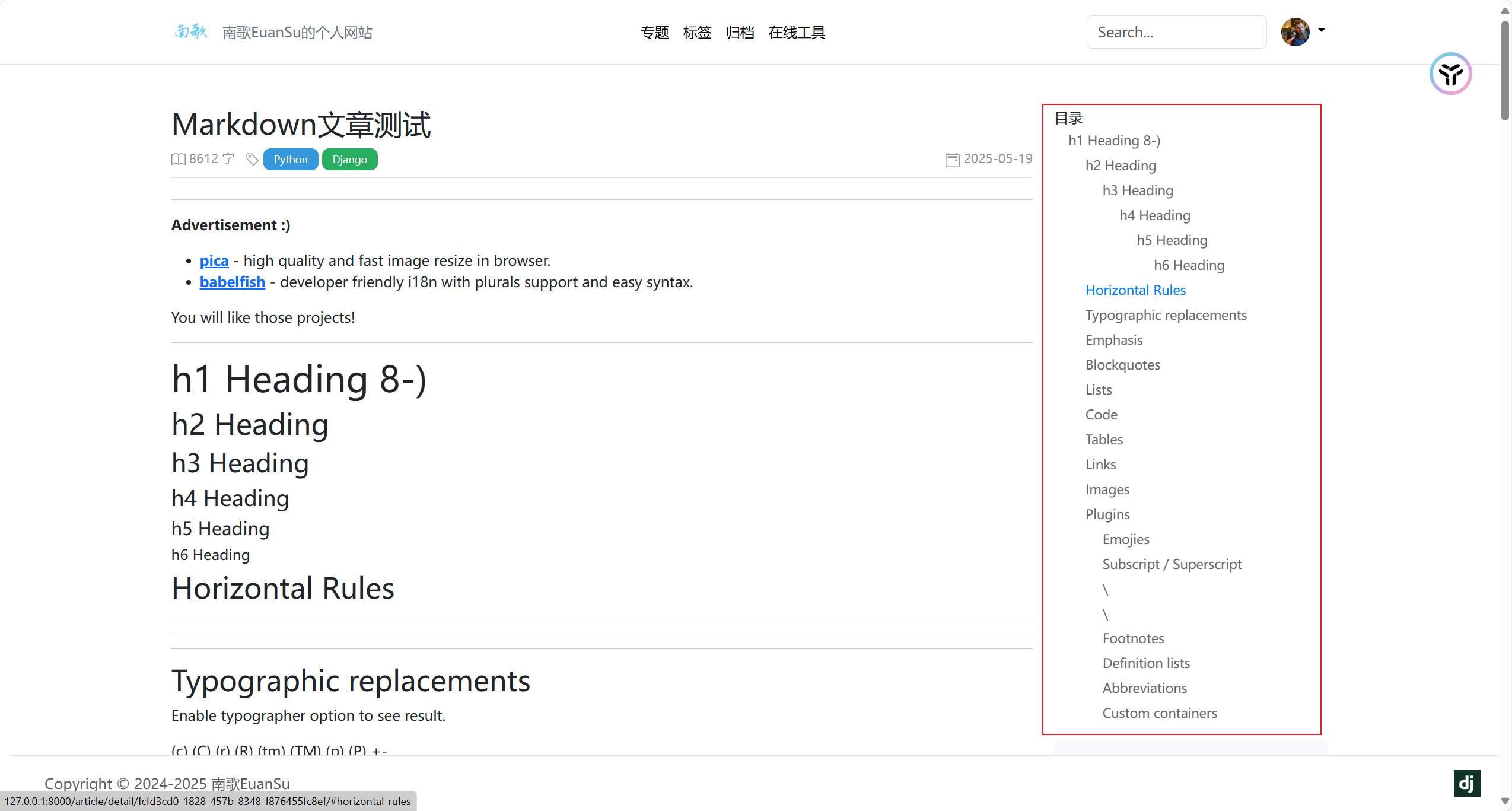
Task: Open the 专题 menu item
Action: pos(654,33)
